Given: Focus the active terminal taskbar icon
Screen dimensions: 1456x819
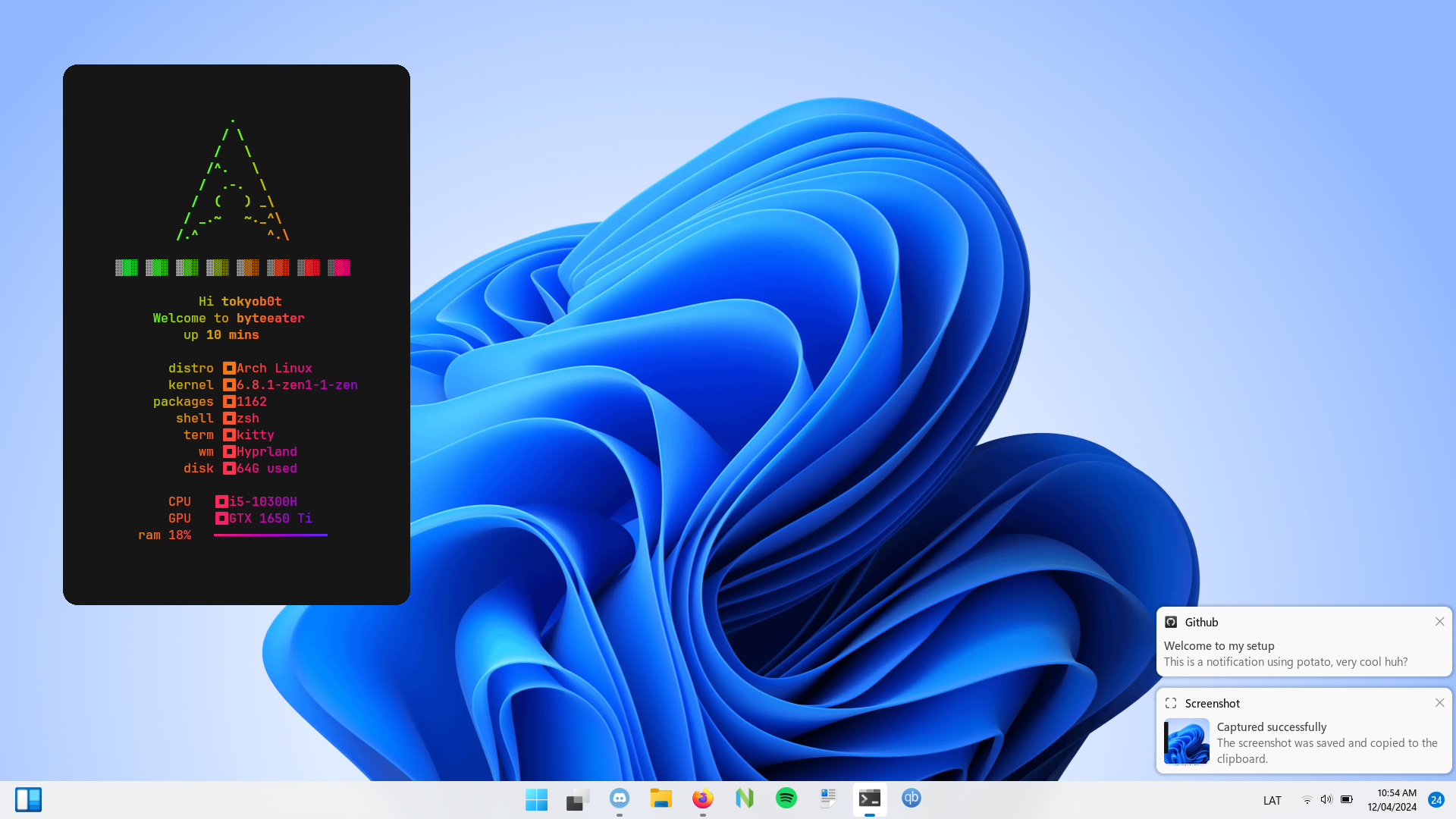Looking at the screenshot, I should pyautogui.click(x=870, y=799).
